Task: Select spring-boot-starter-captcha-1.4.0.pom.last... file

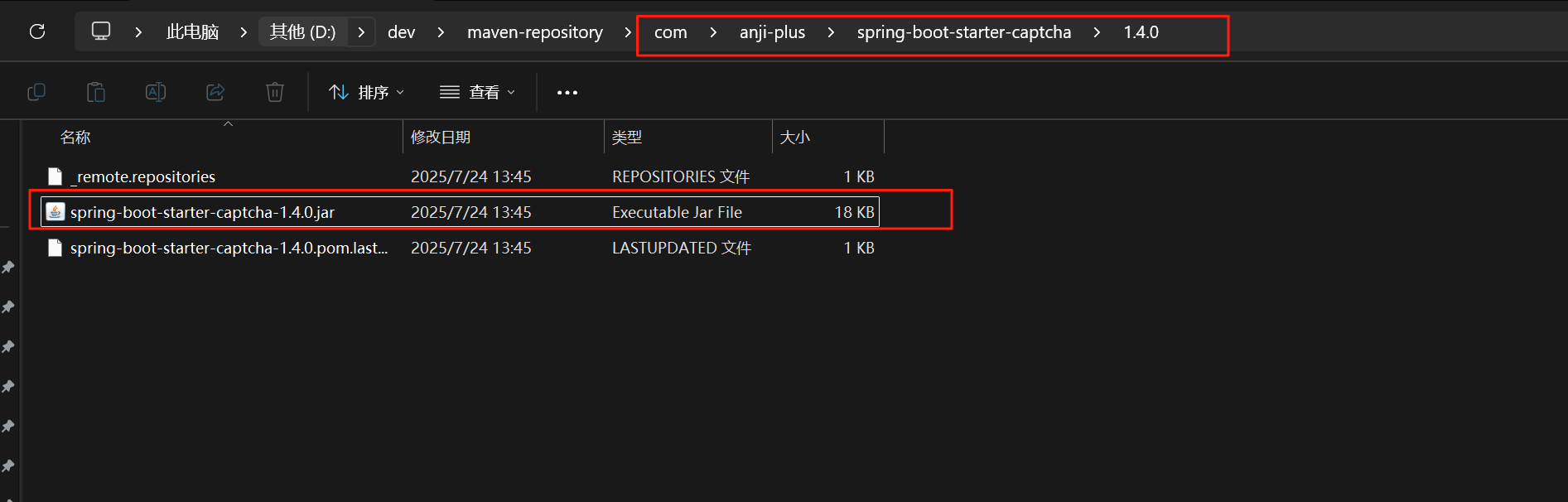Action: pyautogui.click(x=229, y=248)
